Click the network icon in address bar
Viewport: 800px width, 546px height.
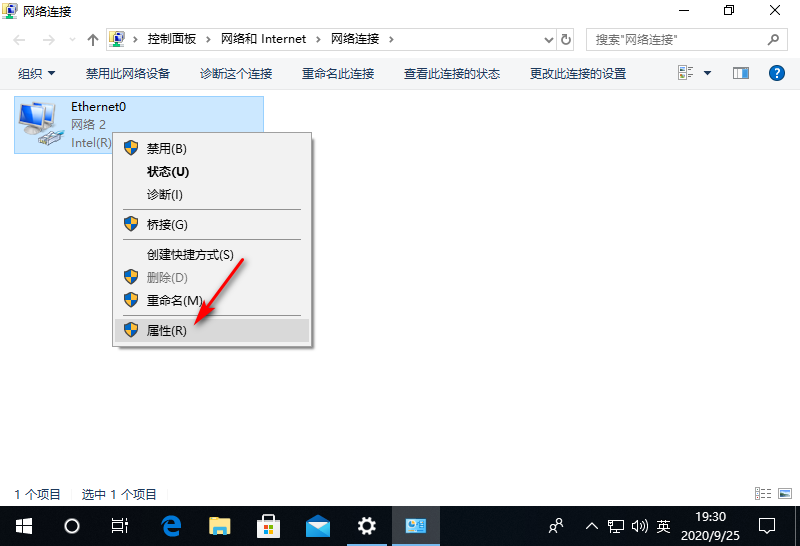117,39
